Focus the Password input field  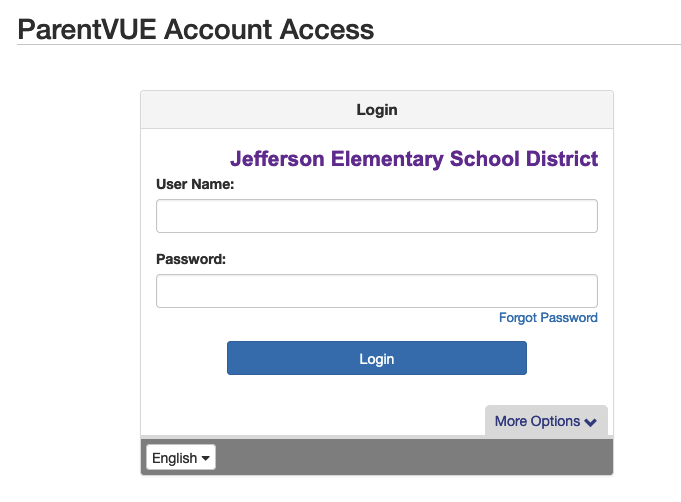pyautogui.click(x=377, y=291)
